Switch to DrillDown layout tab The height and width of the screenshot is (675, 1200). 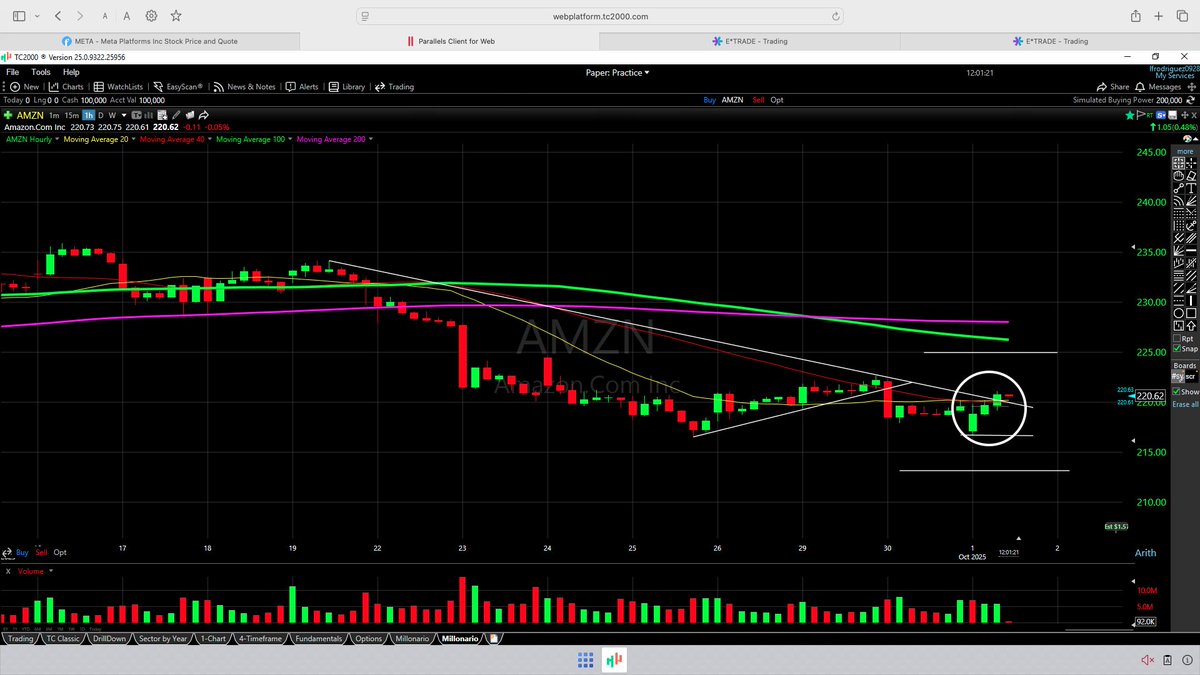pos(107,638)
